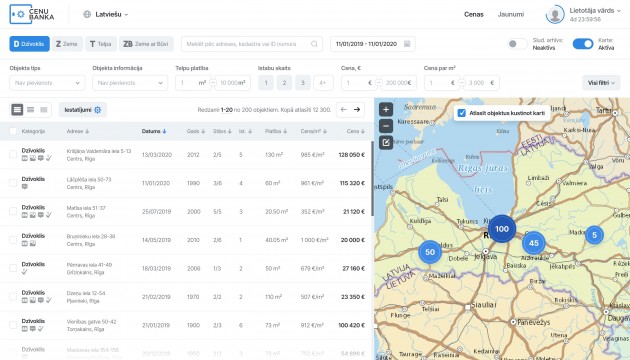Click the list vertical scrollbar

pos(372,179)
